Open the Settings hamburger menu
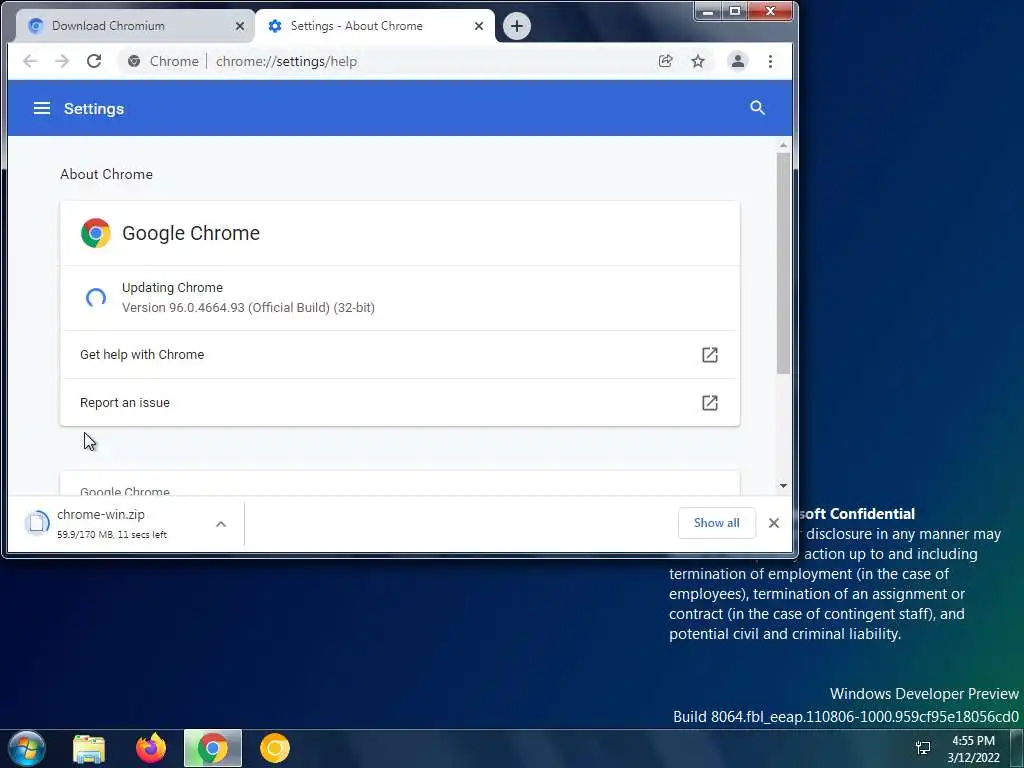This screenshot has width=1024, height=768. 42,108
